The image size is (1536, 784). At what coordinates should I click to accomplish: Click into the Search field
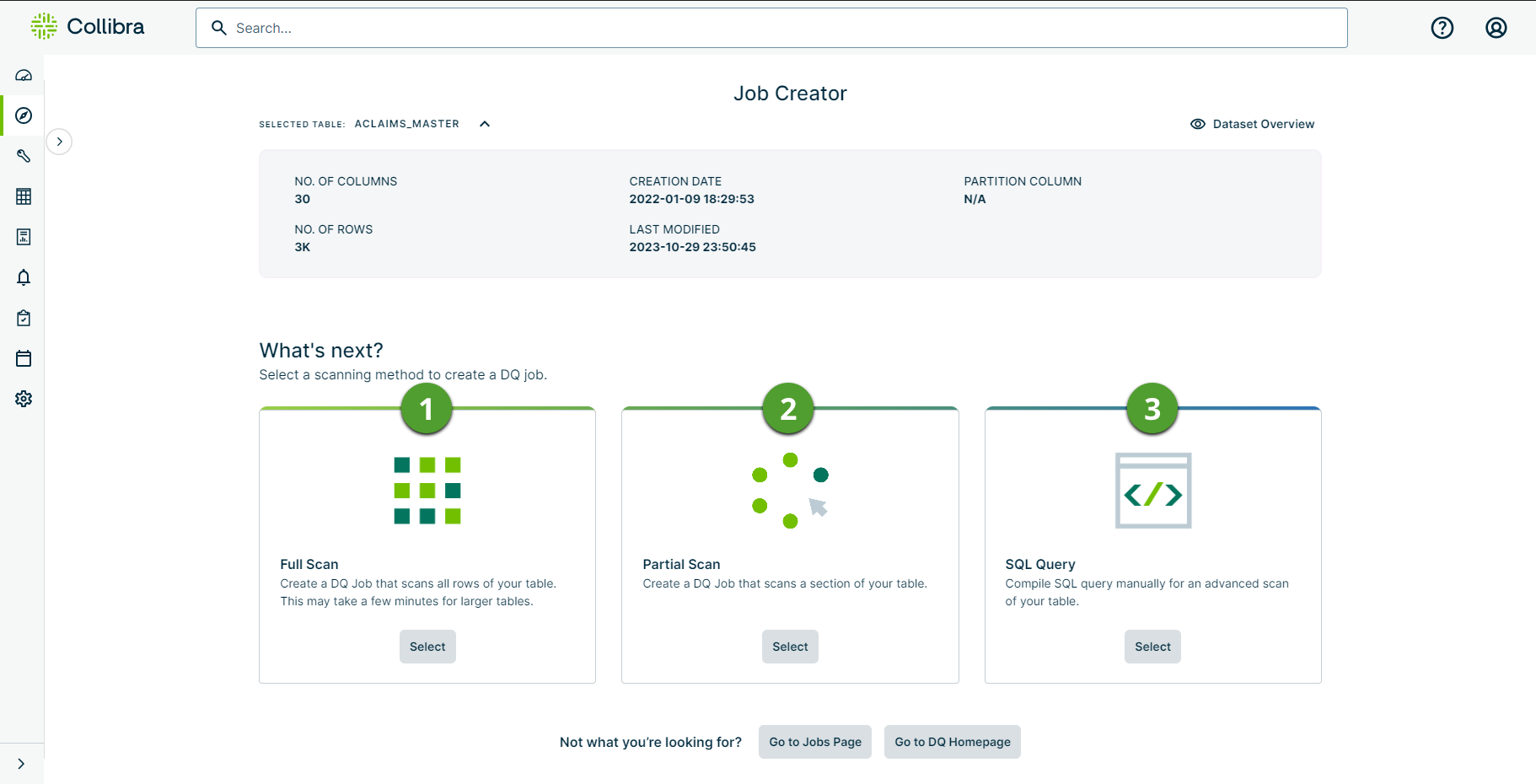point(771,28)
